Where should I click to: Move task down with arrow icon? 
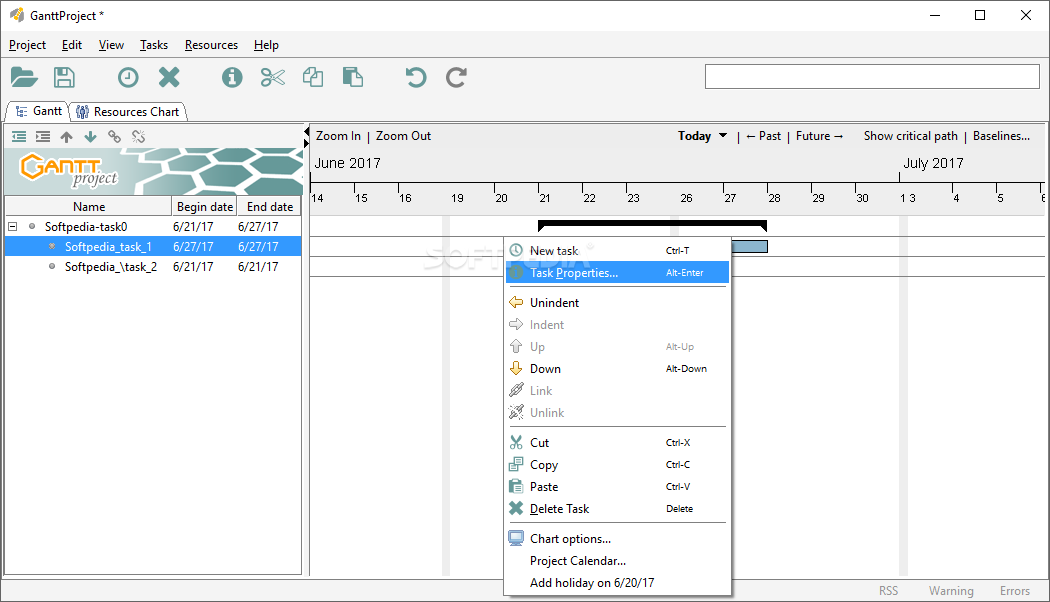[x=90, y=137]
